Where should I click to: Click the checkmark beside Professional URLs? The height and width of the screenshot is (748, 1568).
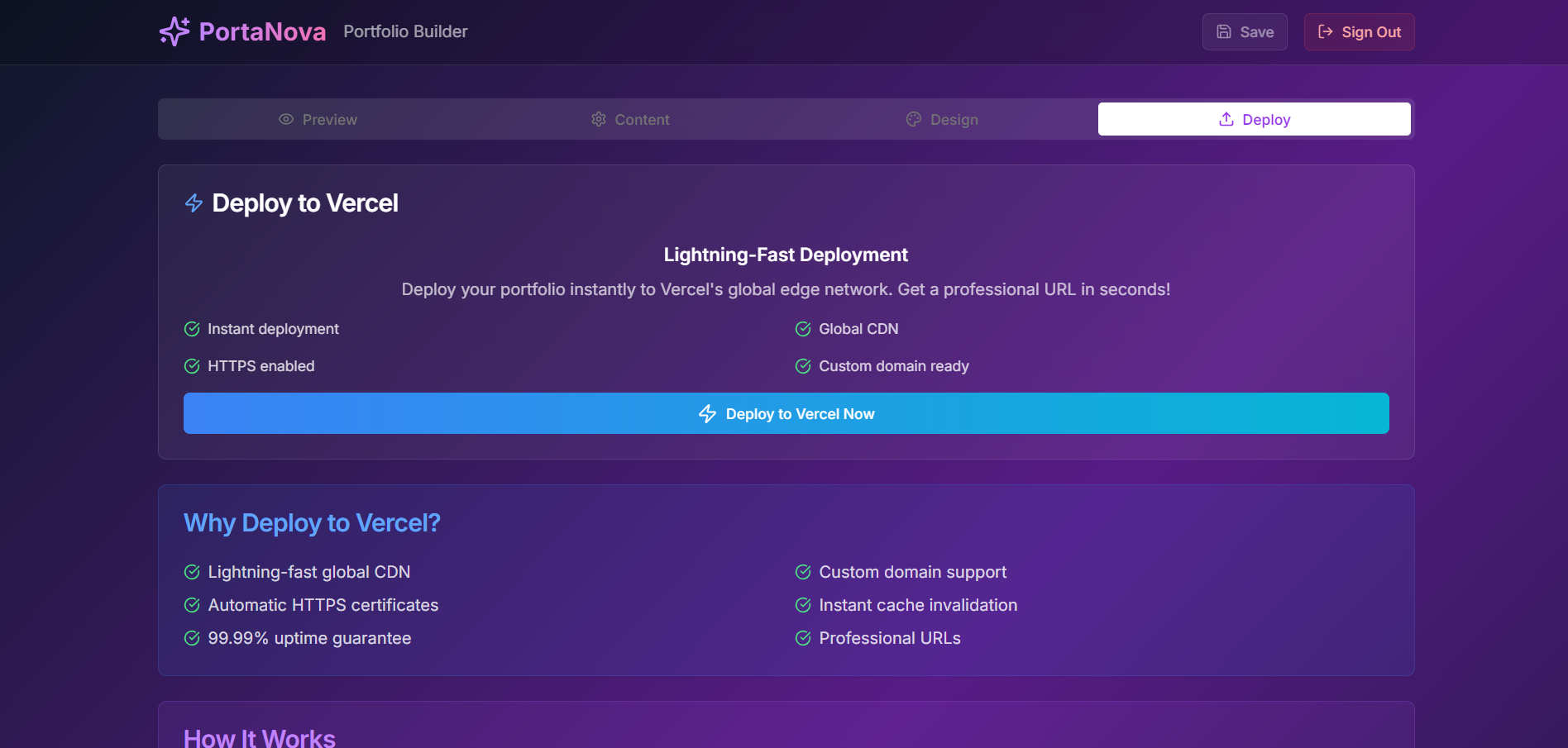pos(803,638)
